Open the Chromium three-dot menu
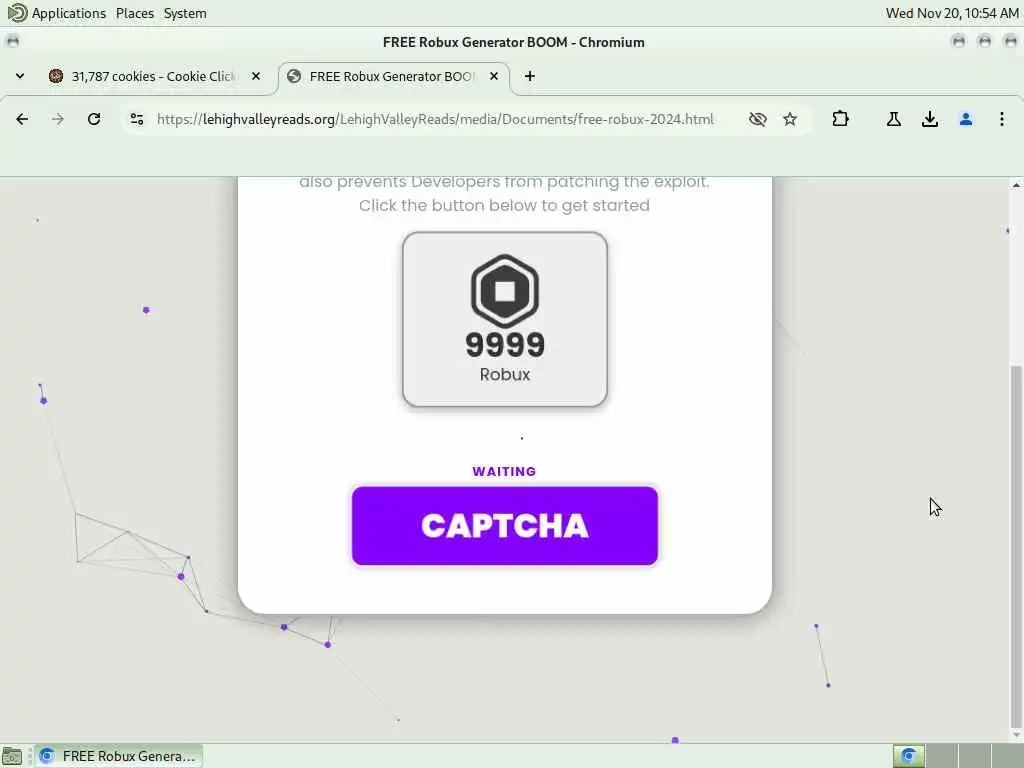The width and height of the screenshot is (1024, 768). (x=1002, y=119)
